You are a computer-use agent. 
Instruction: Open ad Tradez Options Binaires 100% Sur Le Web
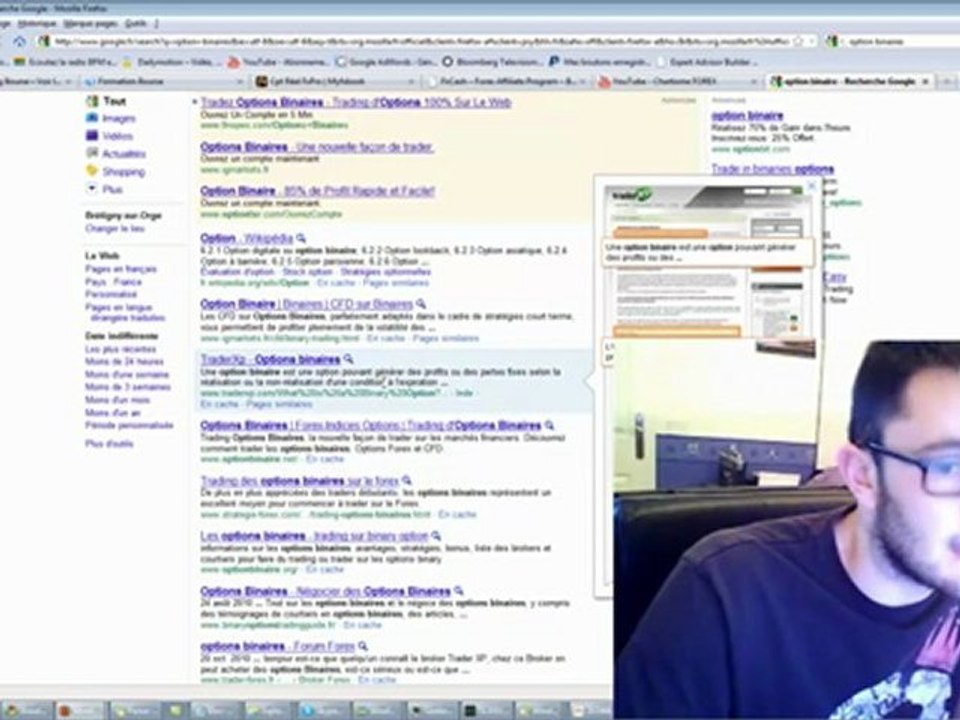pyautogui.click(x=356, y=102)
